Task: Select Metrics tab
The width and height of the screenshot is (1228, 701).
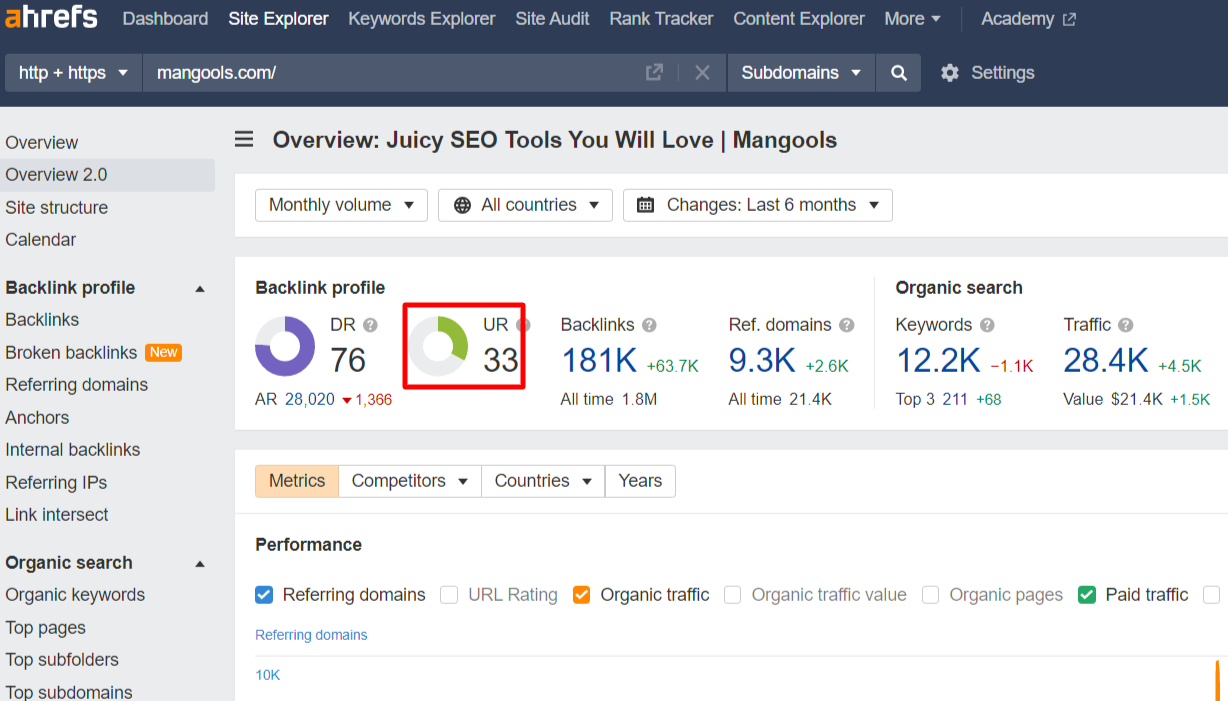Action: pyautogui.click(x=297, y=481)
